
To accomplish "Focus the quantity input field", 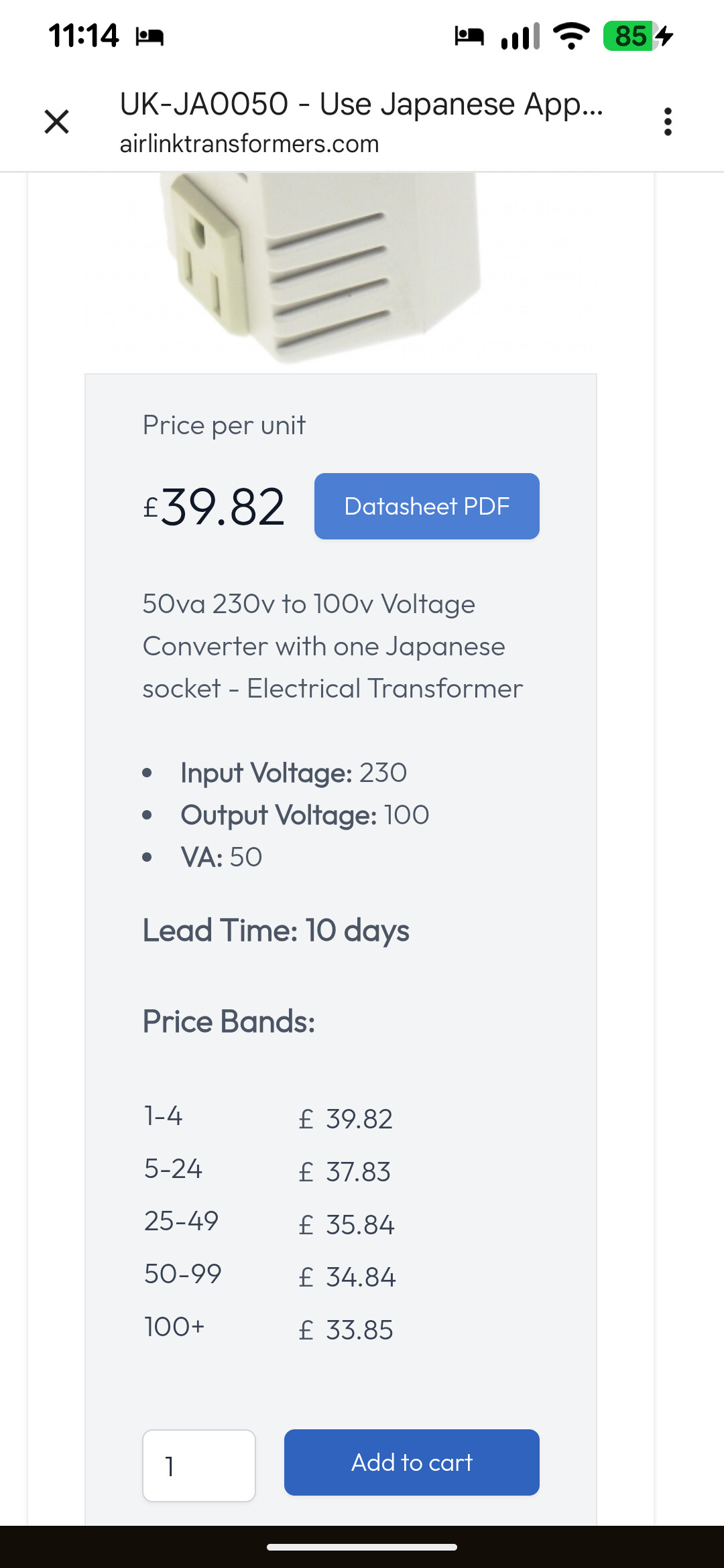I will click(x=199, y=1465).
